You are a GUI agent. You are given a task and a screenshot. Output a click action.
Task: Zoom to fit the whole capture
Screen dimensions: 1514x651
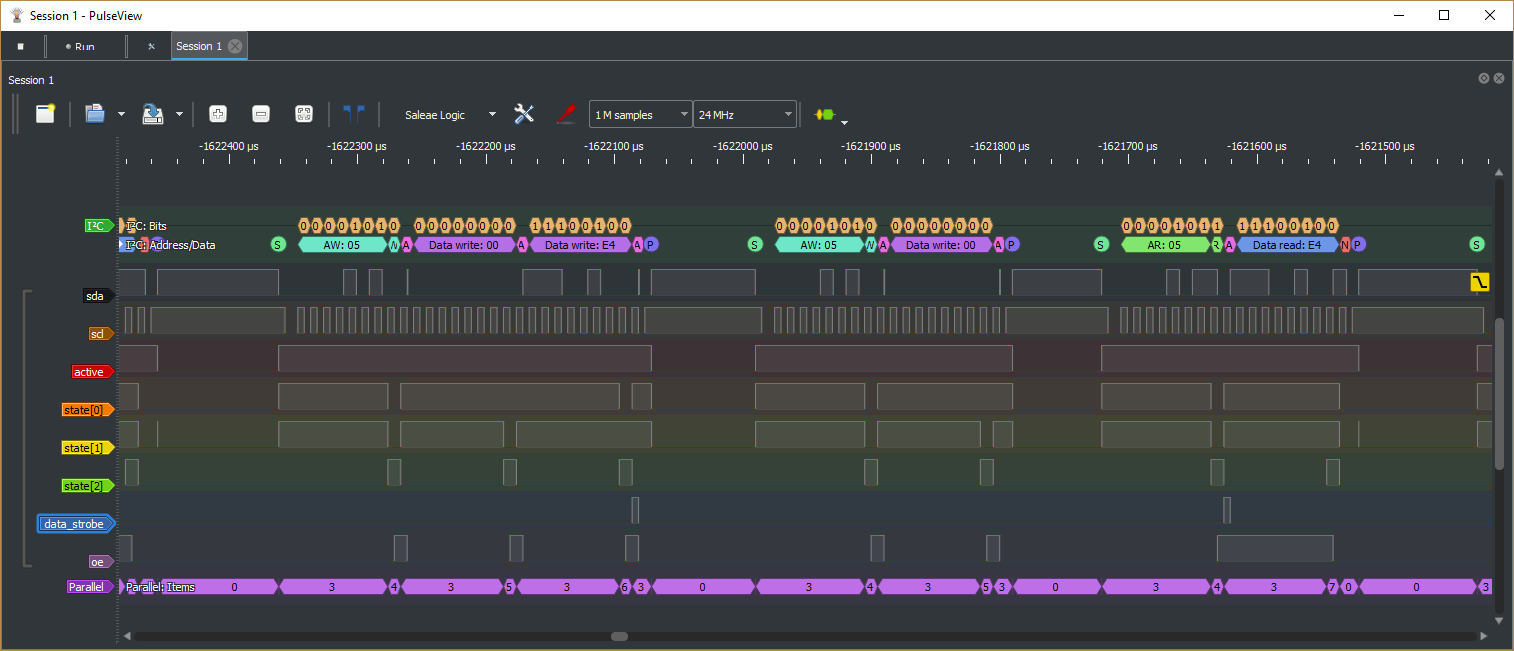(x=304, y=114)
